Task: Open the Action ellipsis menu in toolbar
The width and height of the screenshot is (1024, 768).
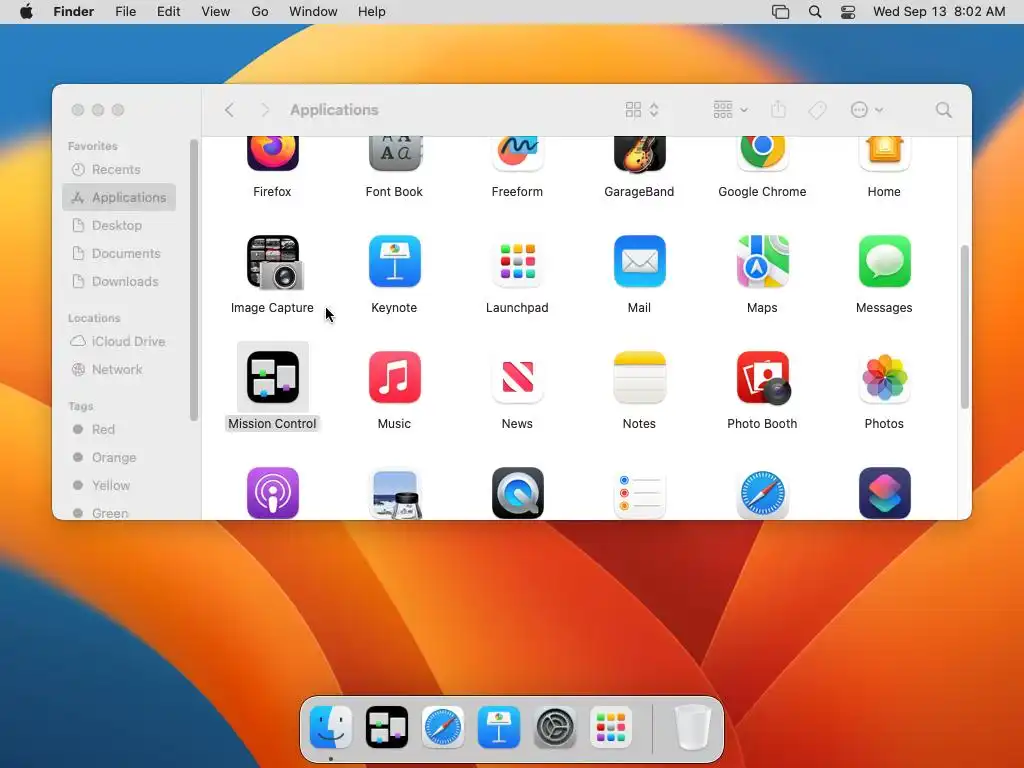Action: [x=867, y=110]
